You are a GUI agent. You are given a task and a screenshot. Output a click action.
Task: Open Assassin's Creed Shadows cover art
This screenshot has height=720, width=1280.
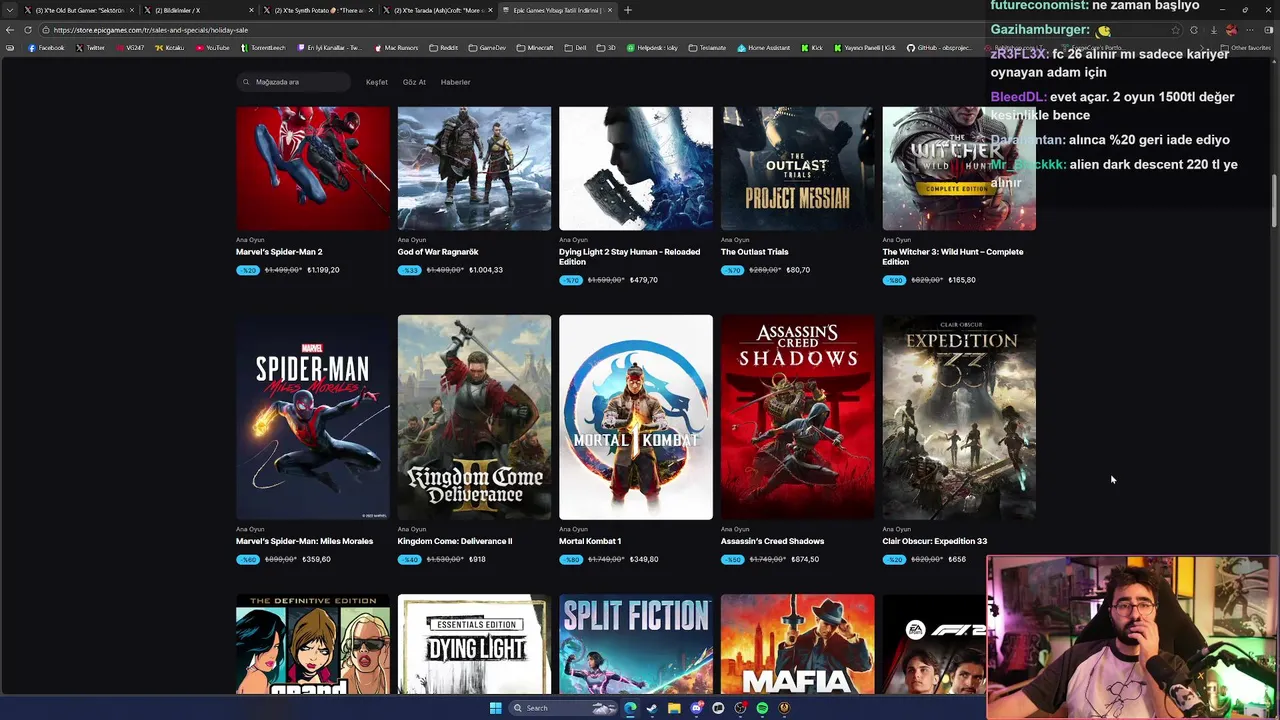coord(797,417)
